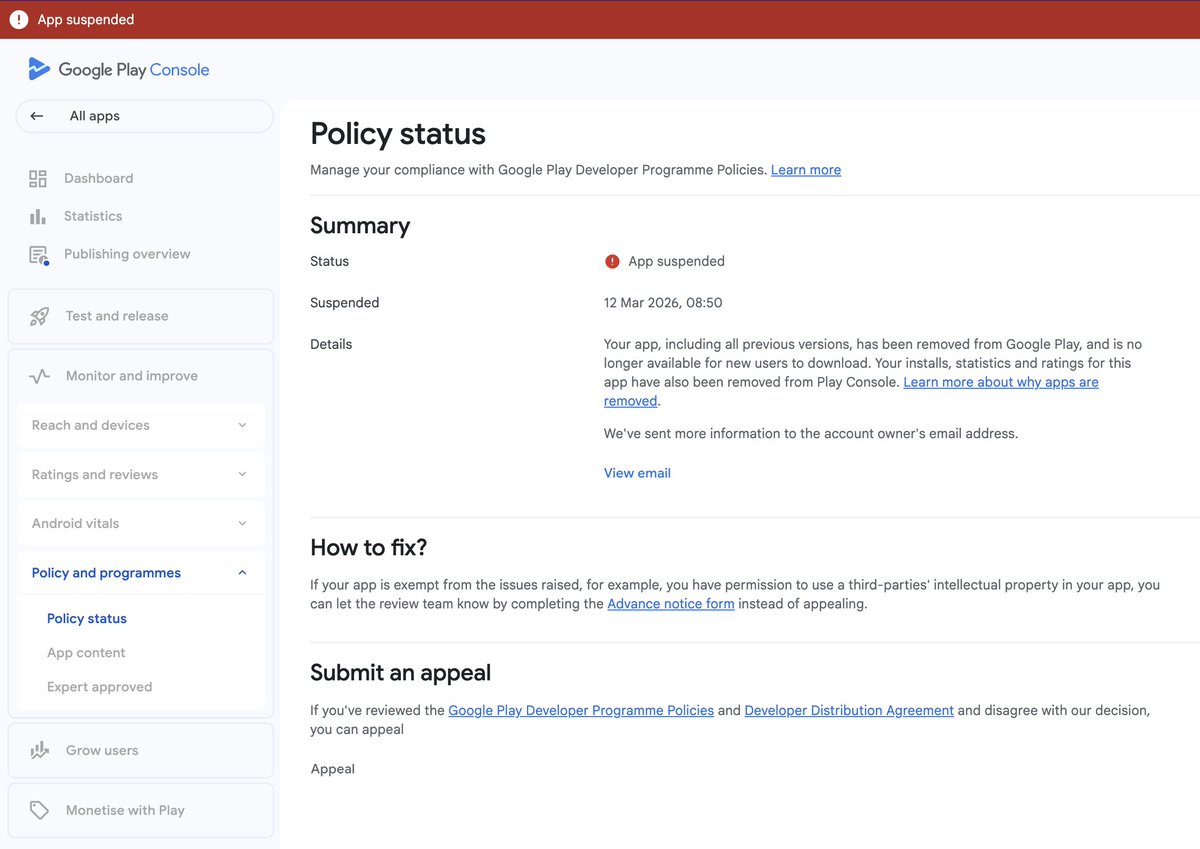The width and height of the screenshot is (1200, 849).
Task: Open Monetise with Play section
Action: pos(140,810)
